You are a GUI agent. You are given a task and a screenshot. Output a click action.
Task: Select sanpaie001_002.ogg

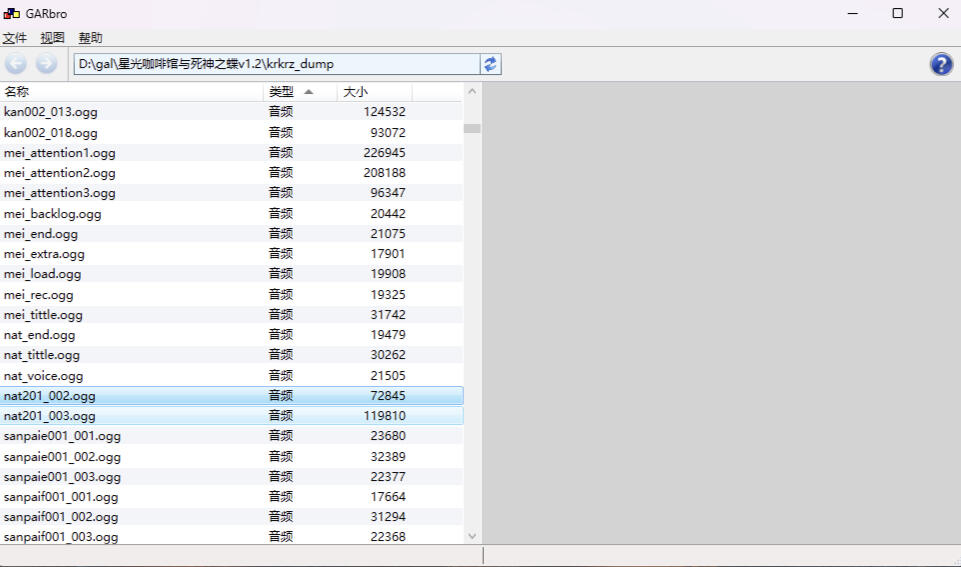pyautogui.click(x=231, y=456)
